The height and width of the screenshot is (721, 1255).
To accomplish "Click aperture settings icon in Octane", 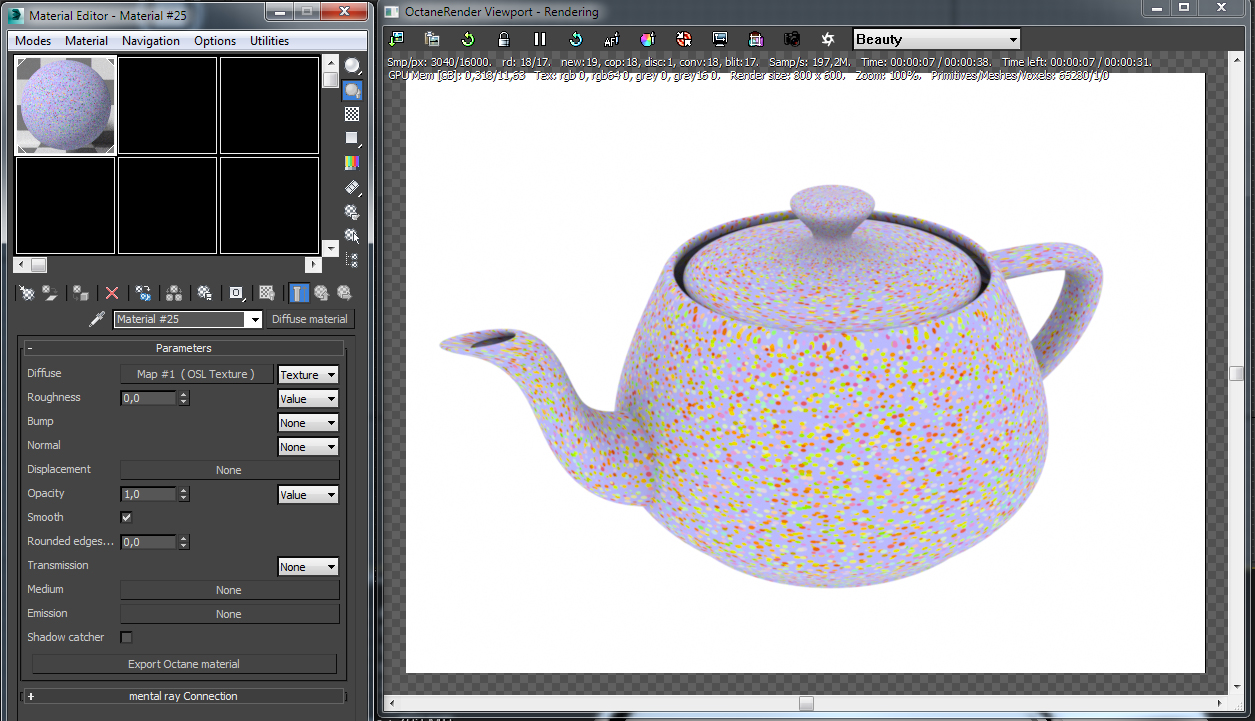I will [x=828, y=39].
